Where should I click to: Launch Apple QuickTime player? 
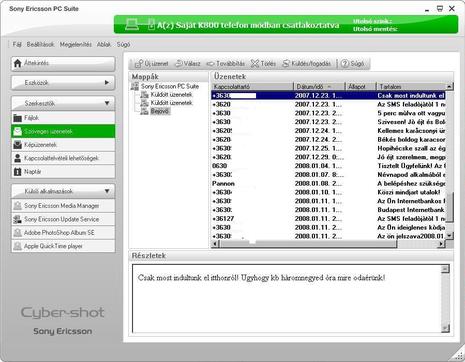pyautogui.click(x=63, y=246)
